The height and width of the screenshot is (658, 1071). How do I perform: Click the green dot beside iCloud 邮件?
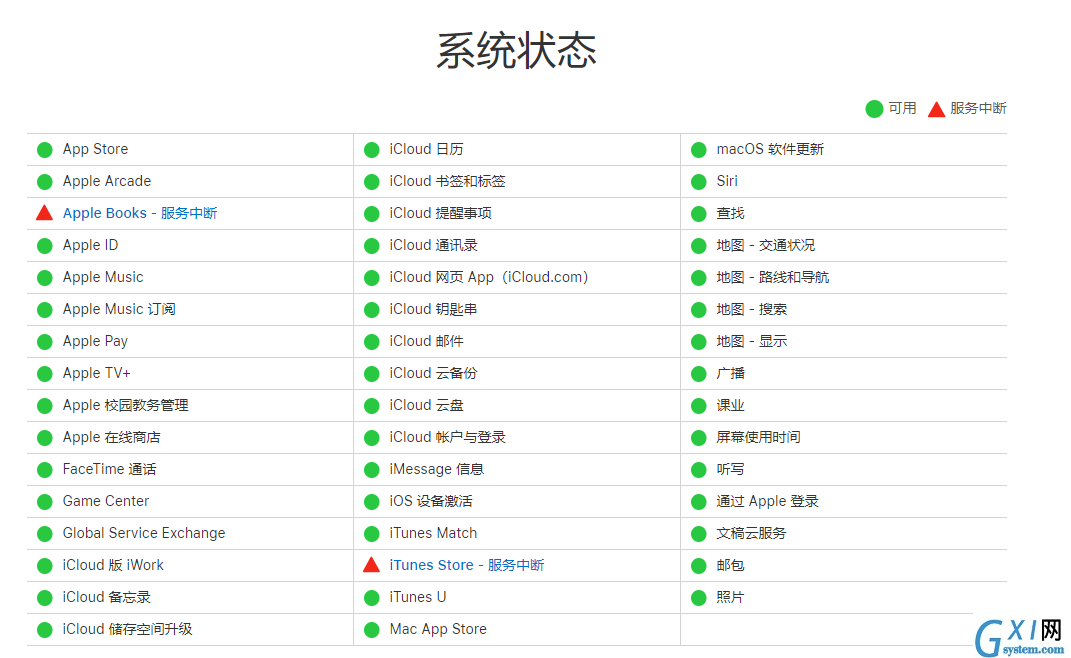click(x=372, y=342)
